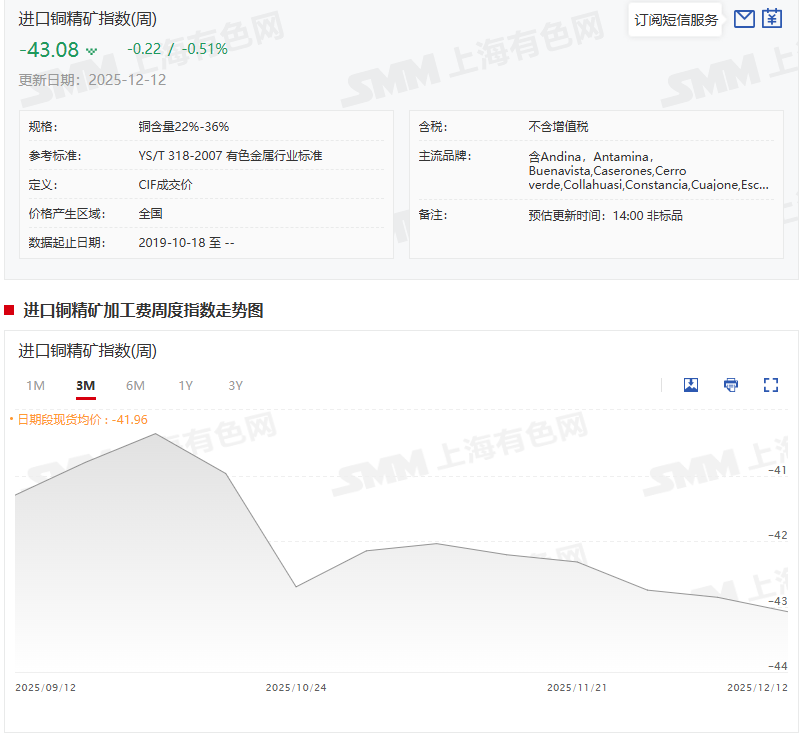Screen dimensions: 808x739
Task: Expand the chart to fullscreen
Action: [x=771, y=385]
